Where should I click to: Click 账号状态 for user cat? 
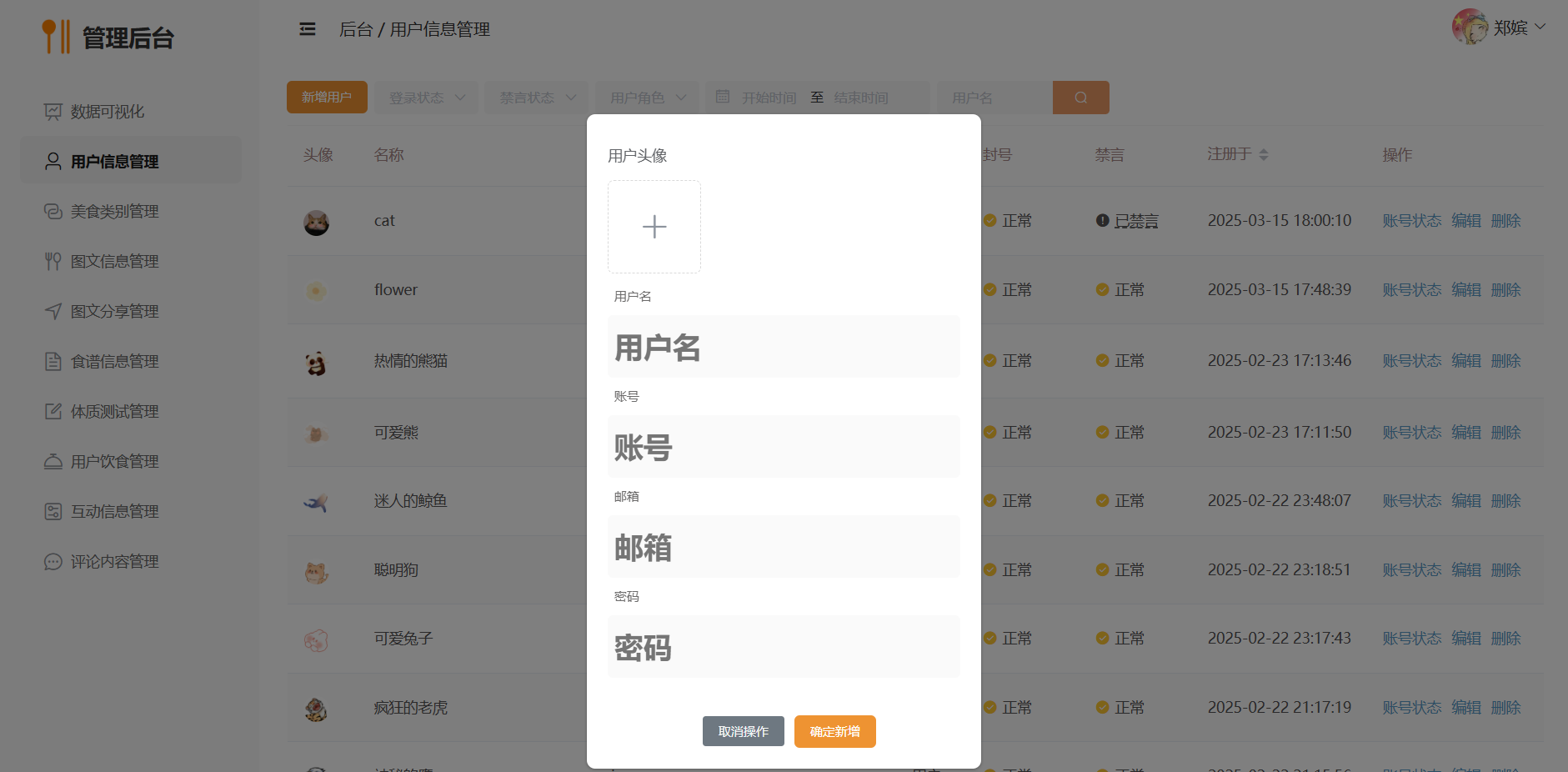tap(1412, 221)
